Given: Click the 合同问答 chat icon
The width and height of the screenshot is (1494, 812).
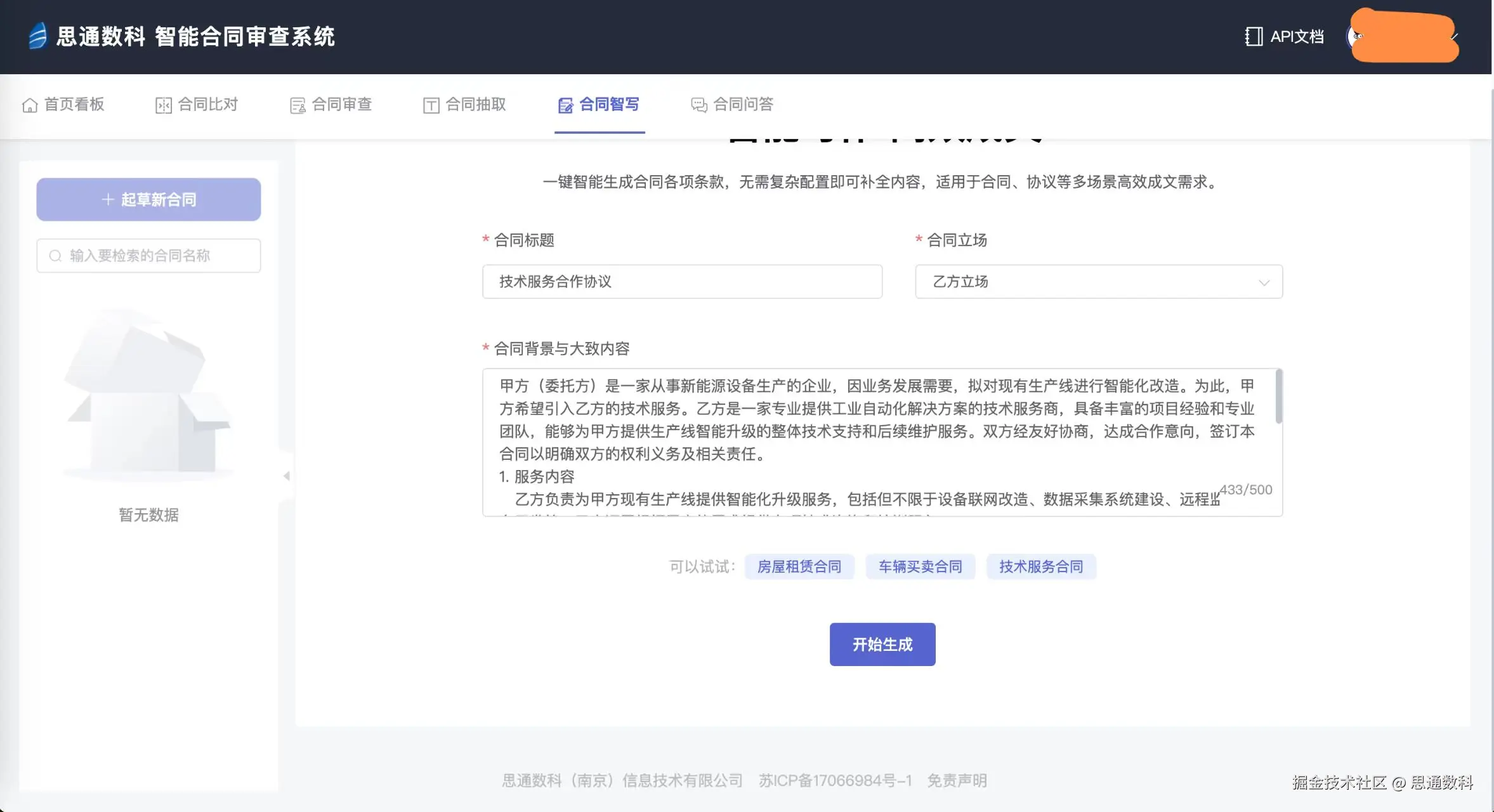Looking at the screenshot, I should click(699, 105).
